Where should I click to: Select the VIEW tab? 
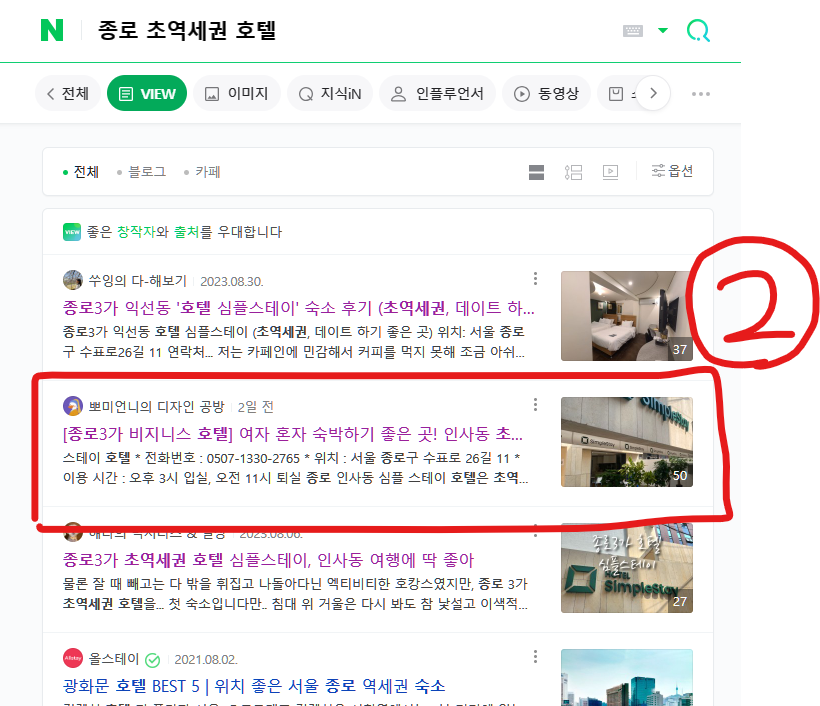[147, 94]
